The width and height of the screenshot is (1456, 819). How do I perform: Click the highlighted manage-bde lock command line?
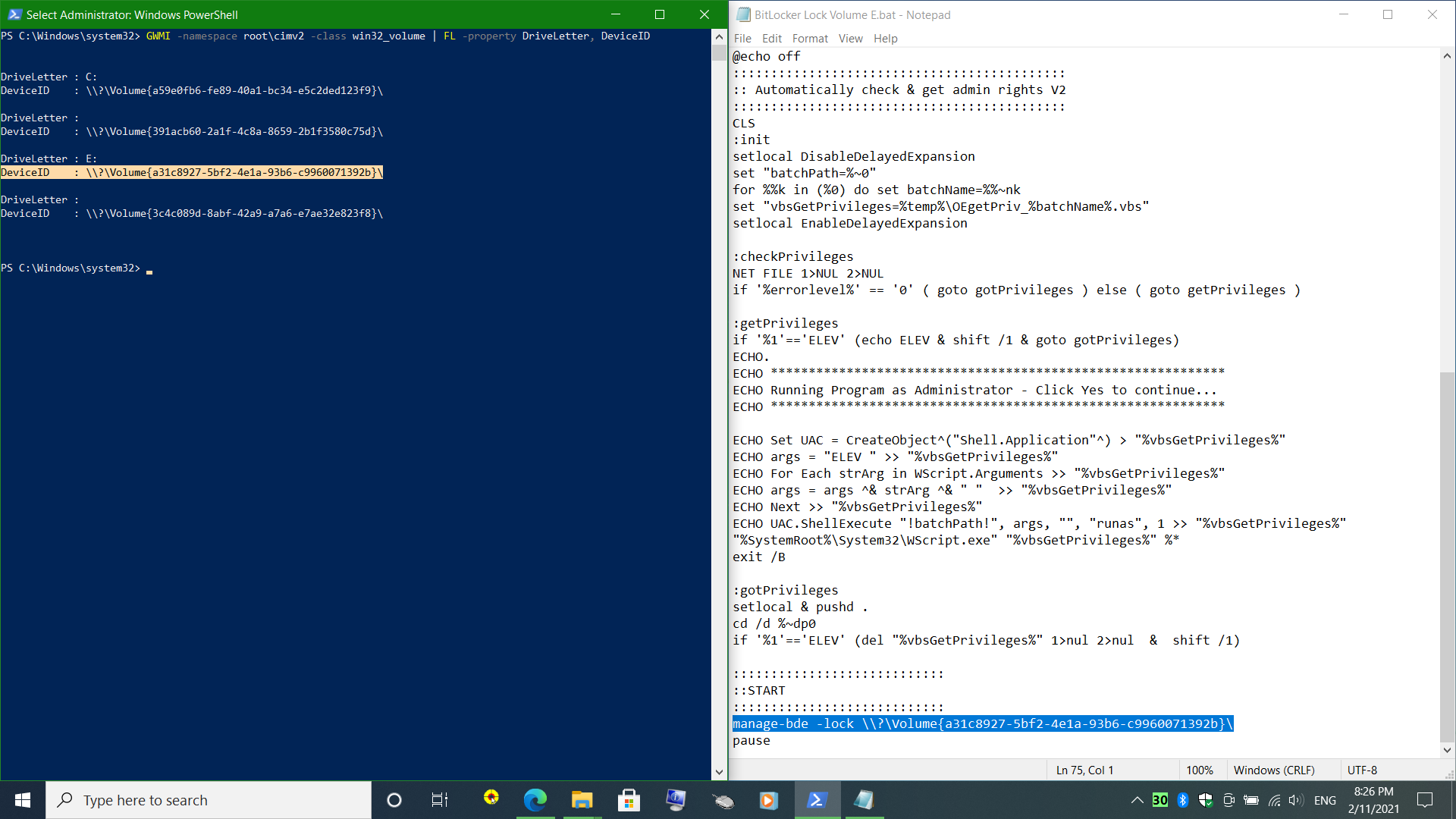coord(982,723)
